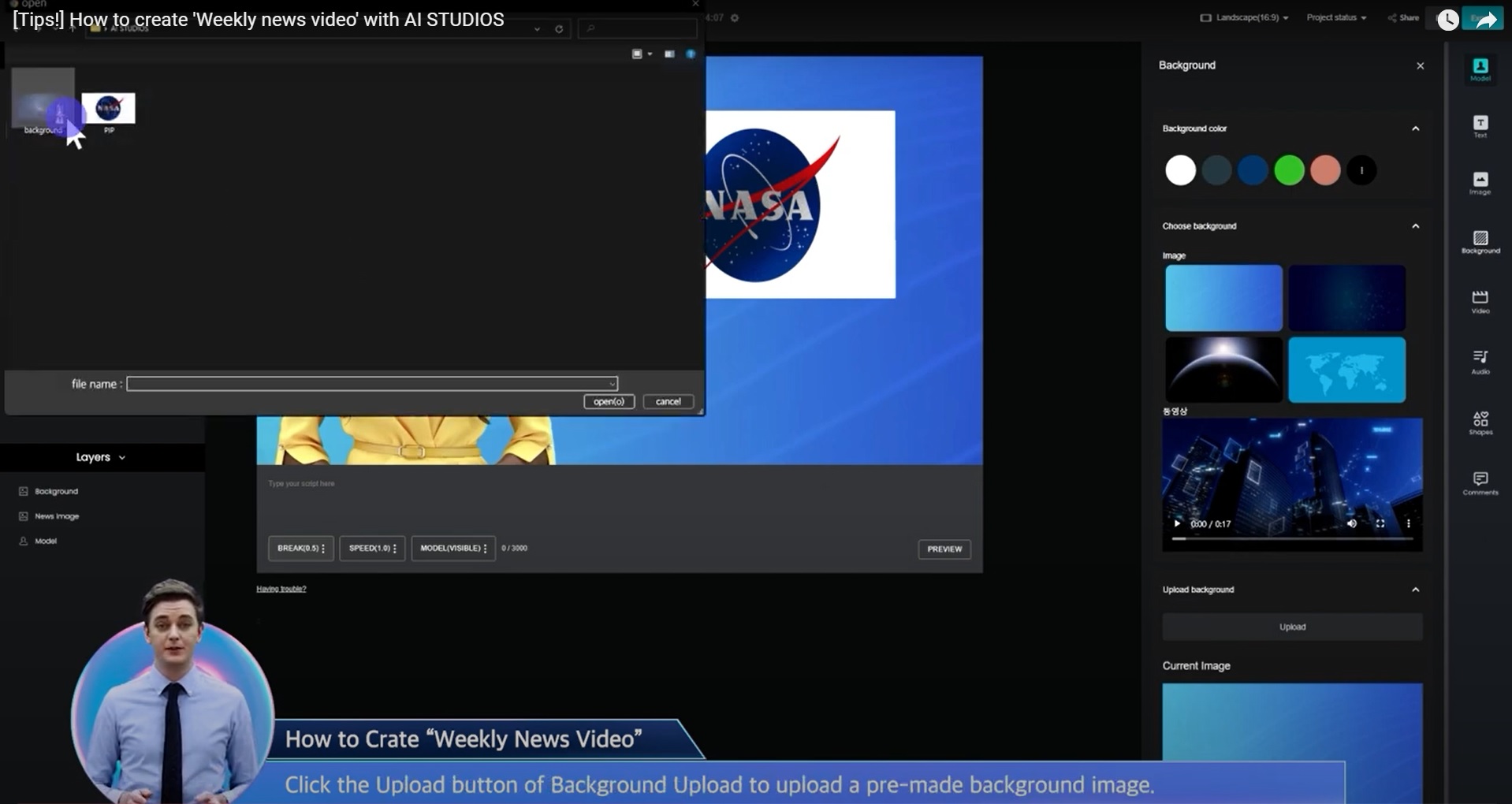Click Share in the top bar
Image resolution: width=1512 pixels, height=804 pixels.
[x=1403, y=17]
